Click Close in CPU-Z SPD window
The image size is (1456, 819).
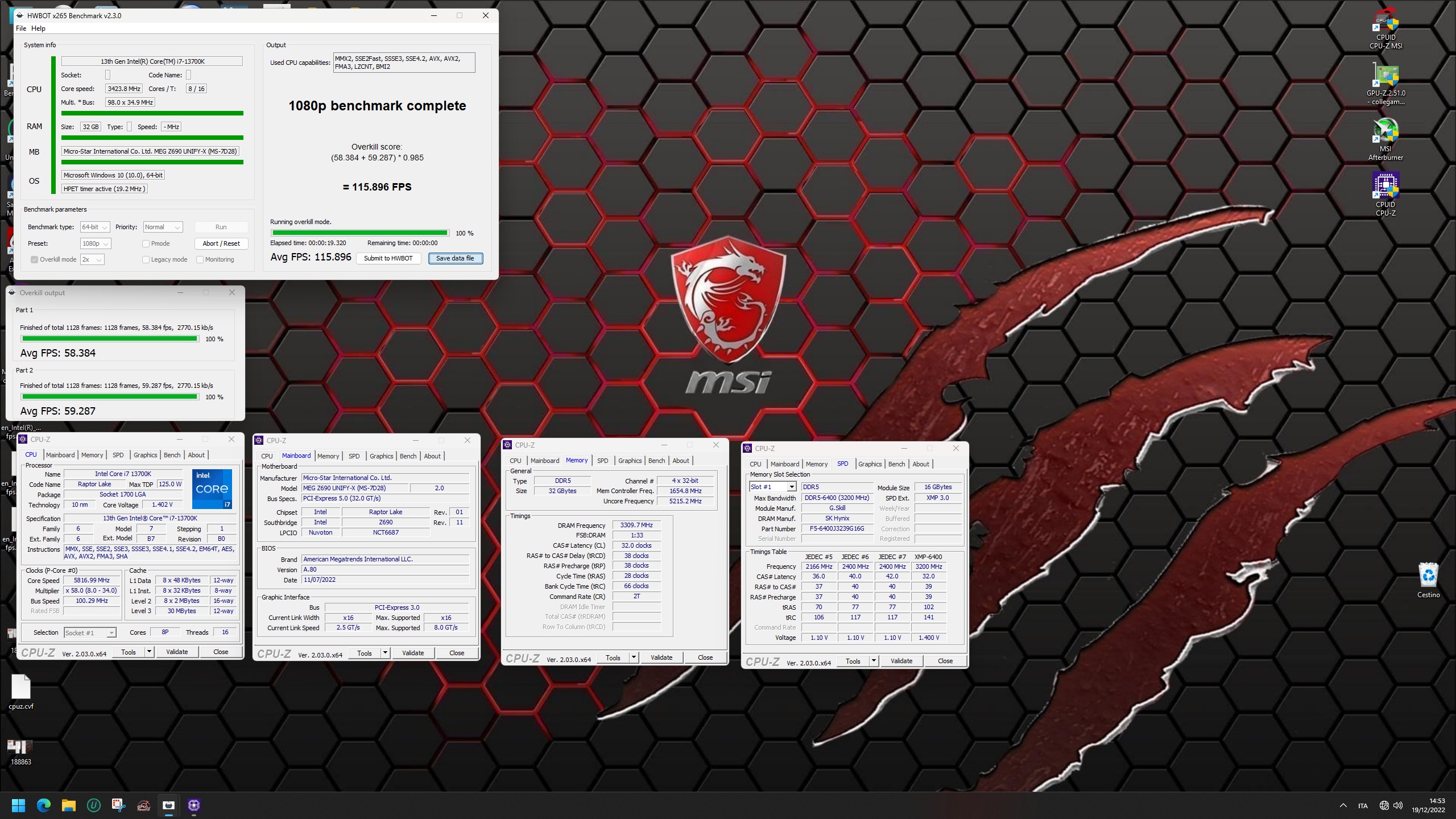tap(945, 661)
